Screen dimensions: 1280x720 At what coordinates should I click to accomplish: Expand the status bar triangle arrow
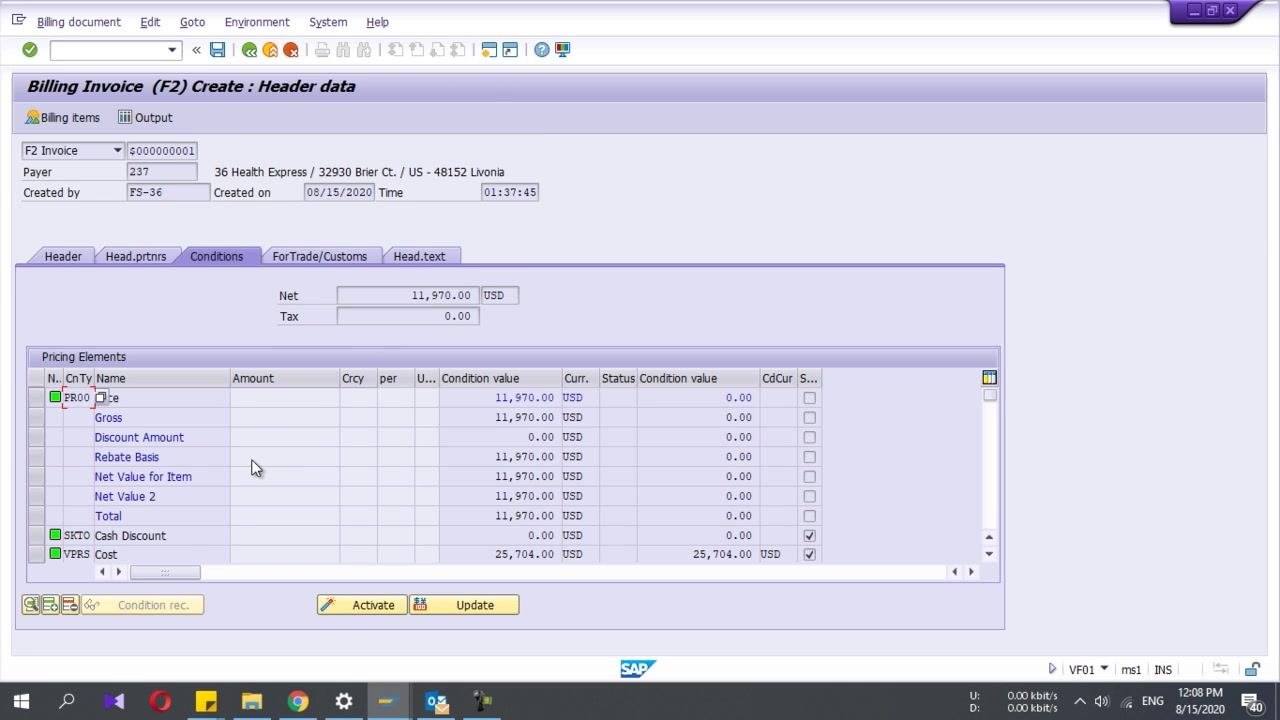[1052, 669]
